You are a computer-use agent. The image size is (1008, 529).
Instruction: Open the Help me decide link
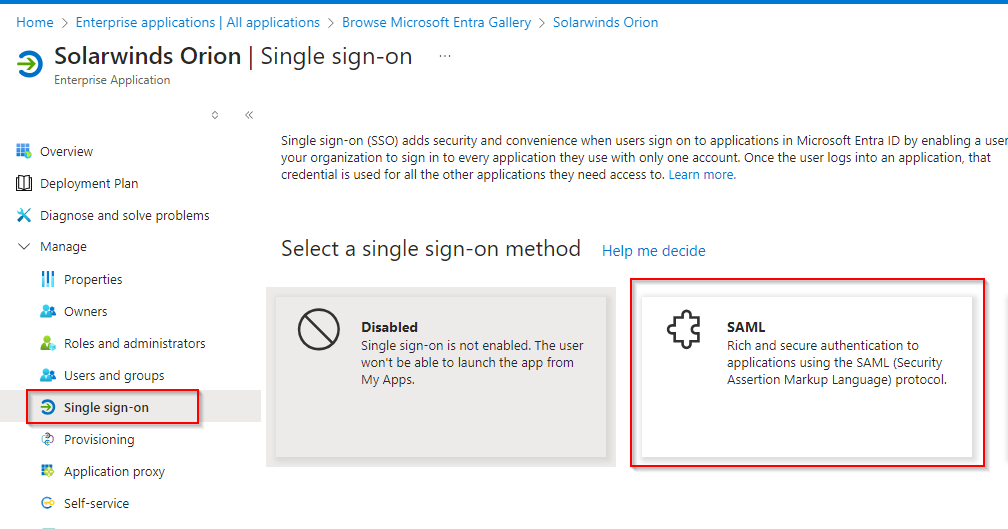point(653,251)
